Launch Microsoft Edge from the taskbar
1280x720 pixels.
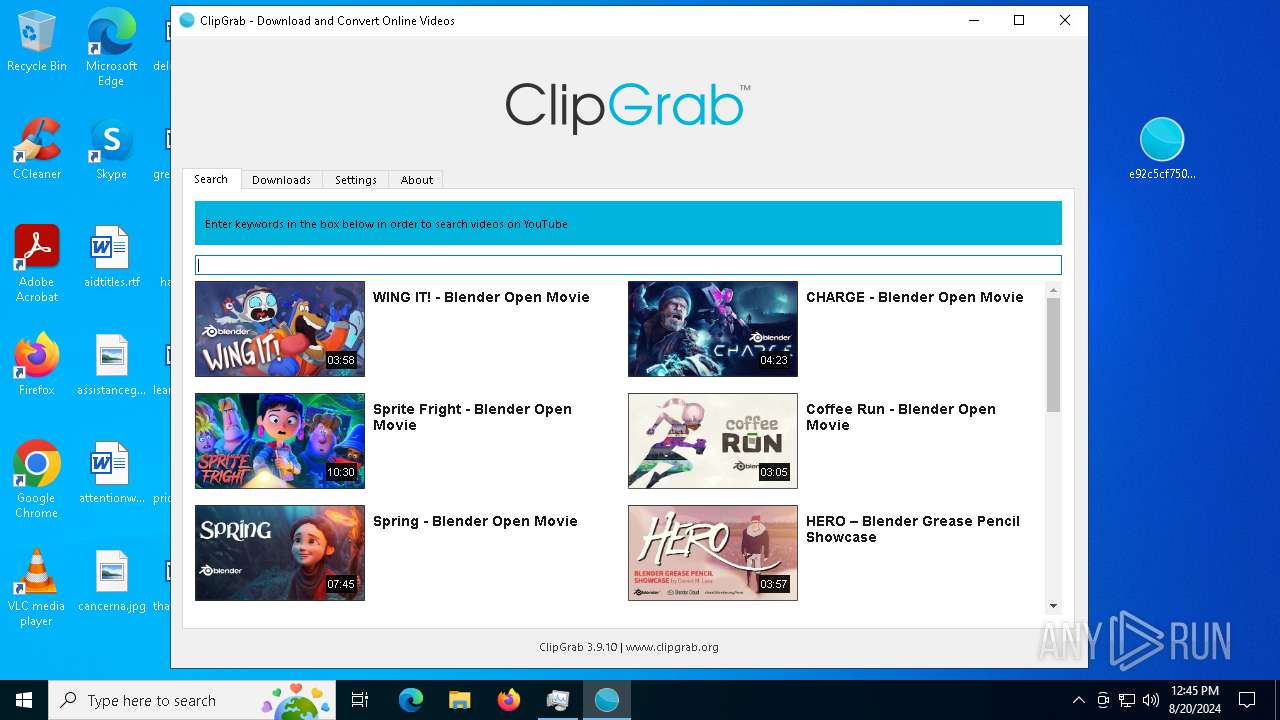coord(410,700)
